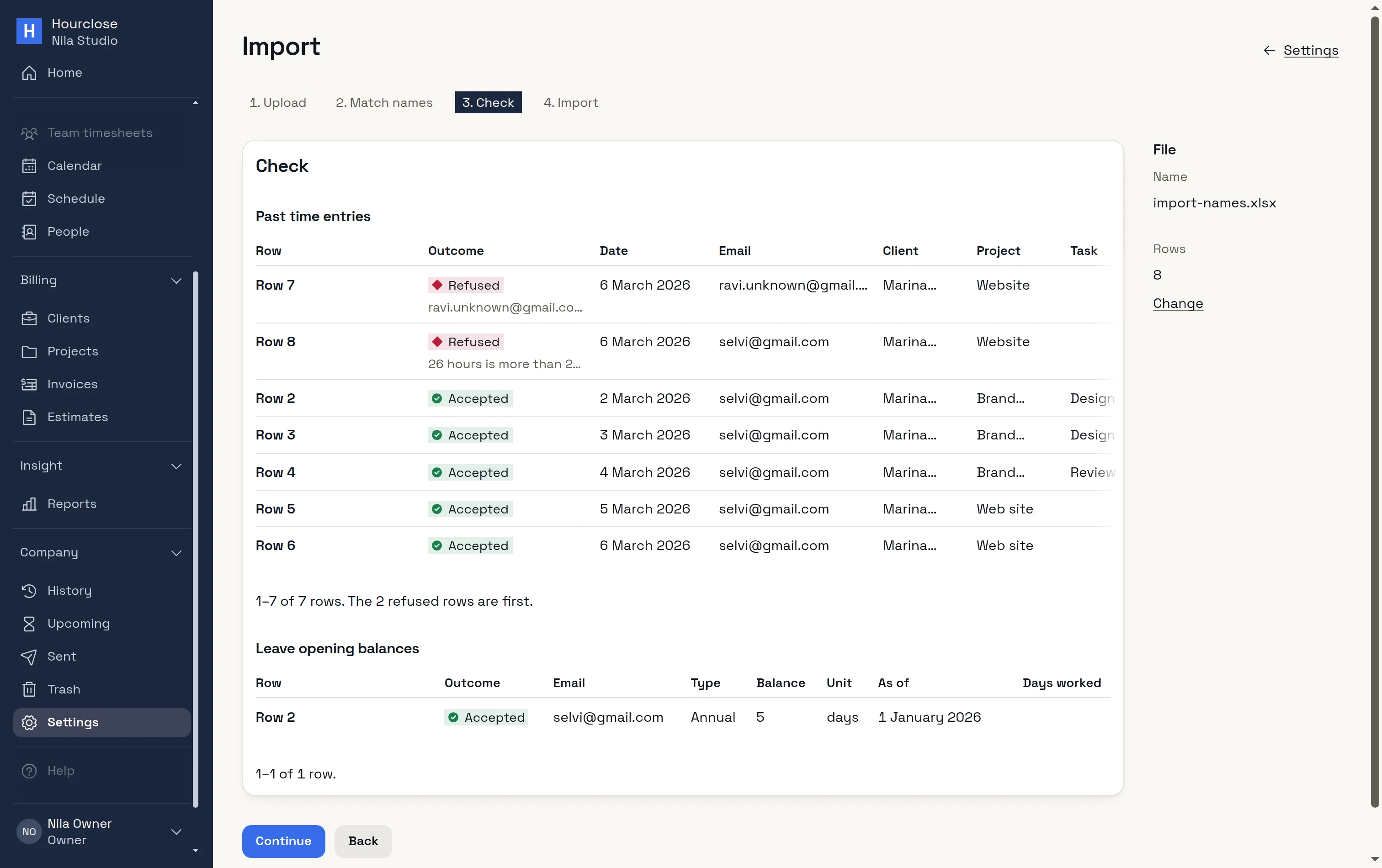This screenshot has width=1382, height=868.
Task: Click the sidebar vertical scrollbar
Action: (196, 539)
